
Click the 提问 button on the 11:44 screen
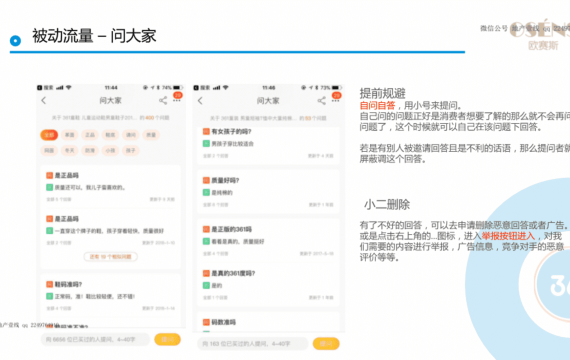click(168, 340)
